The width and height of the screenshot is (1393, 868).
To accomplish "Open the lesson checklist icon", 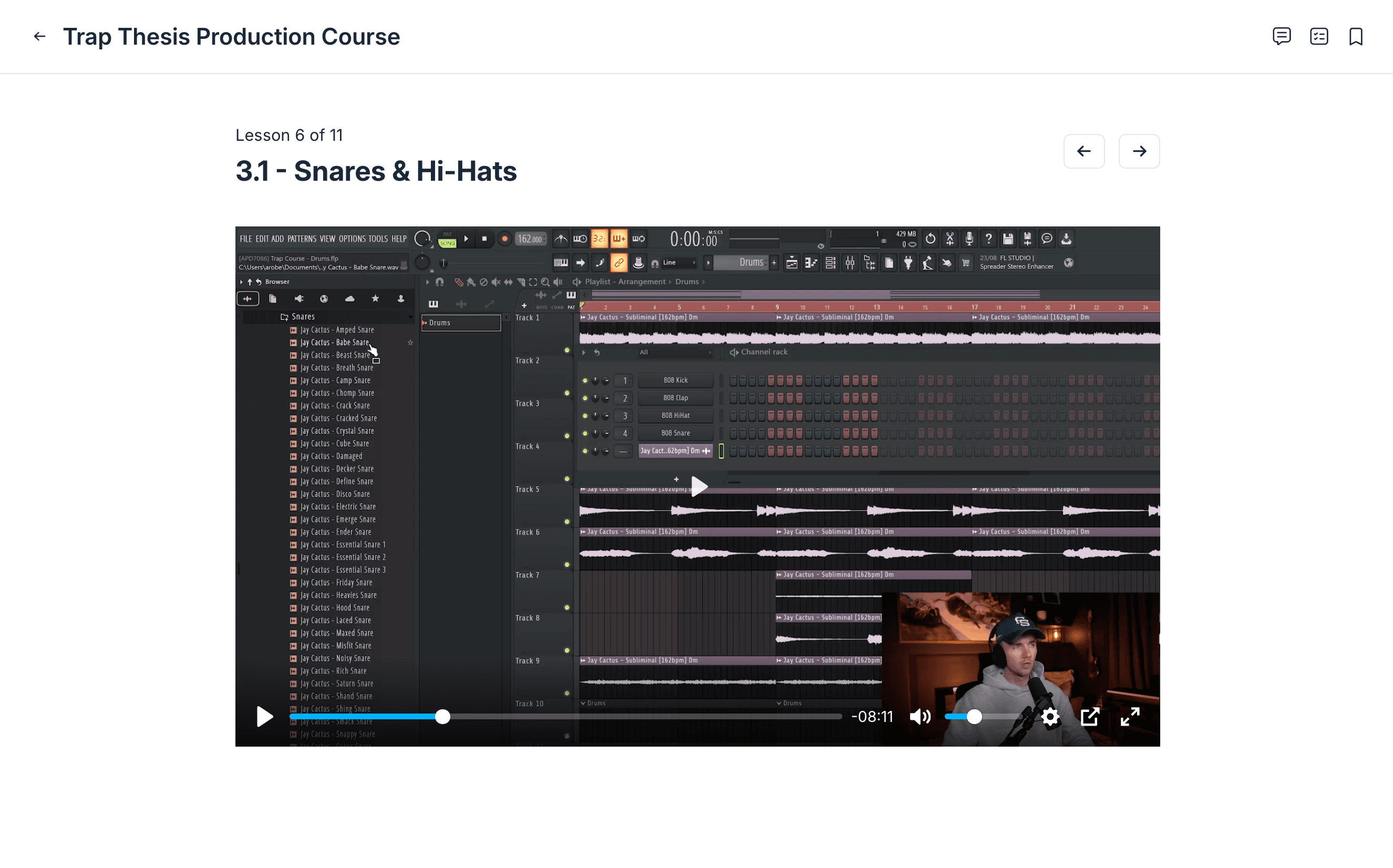I will [1318, 37].
